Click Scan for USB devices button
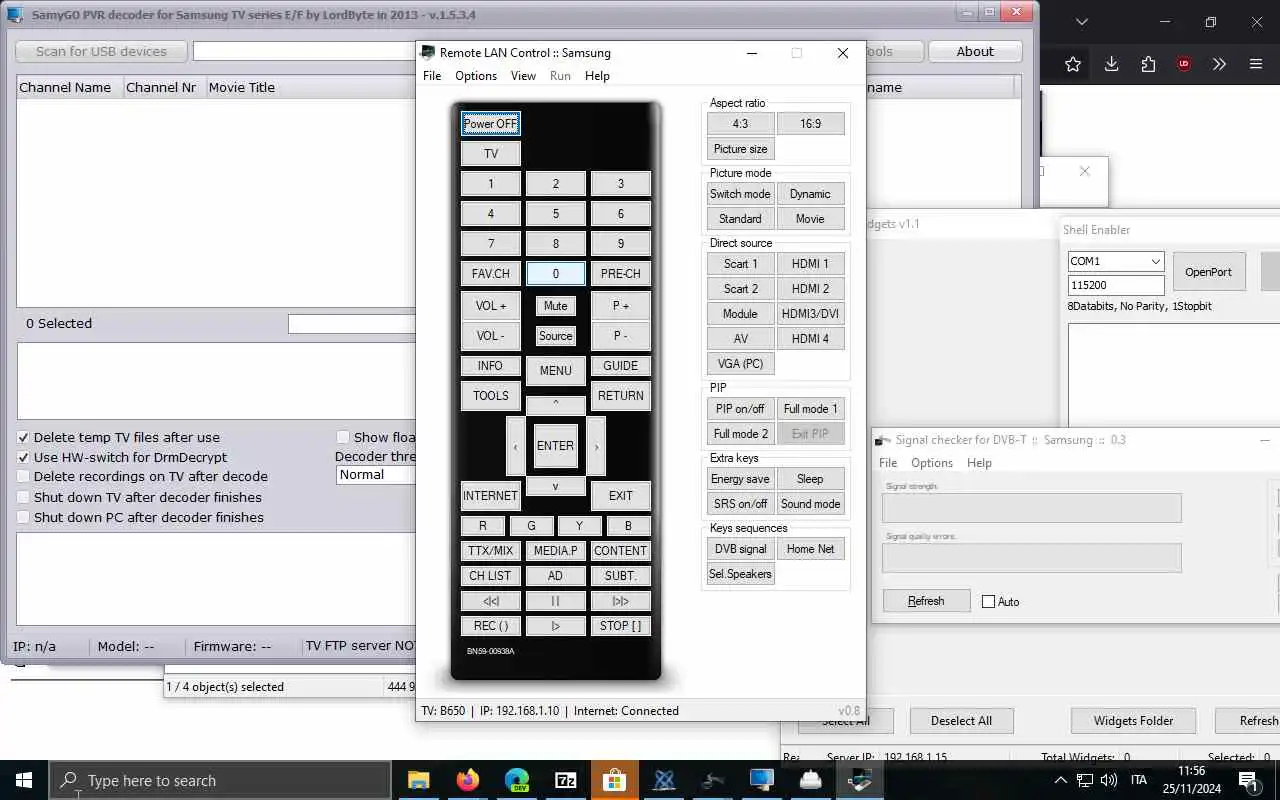This screenshot has height=800, width=1280. point(101,51)
